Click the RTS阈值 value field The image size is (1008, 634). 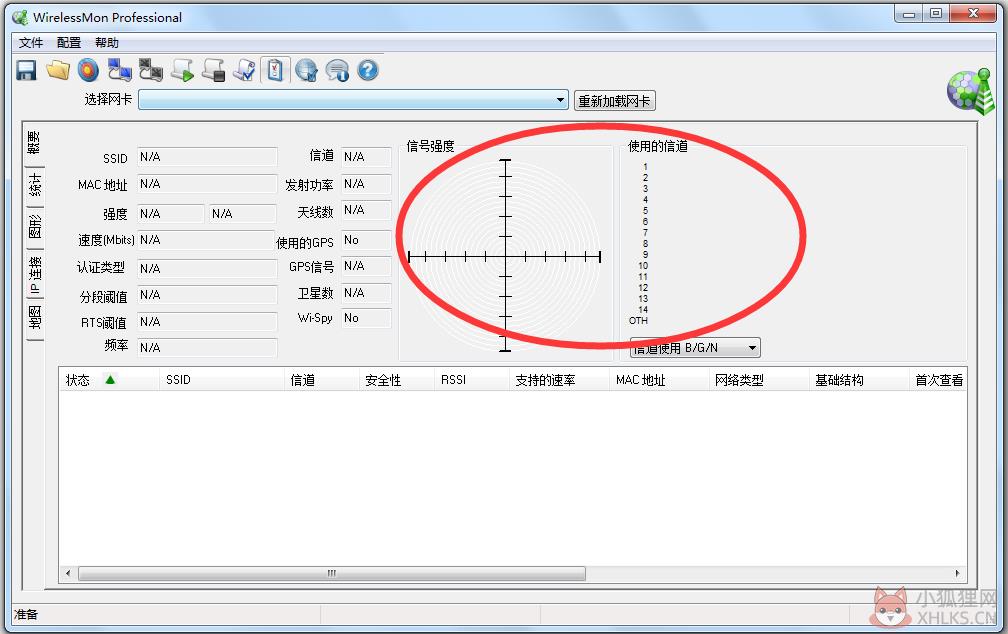(x=207, y=322)
